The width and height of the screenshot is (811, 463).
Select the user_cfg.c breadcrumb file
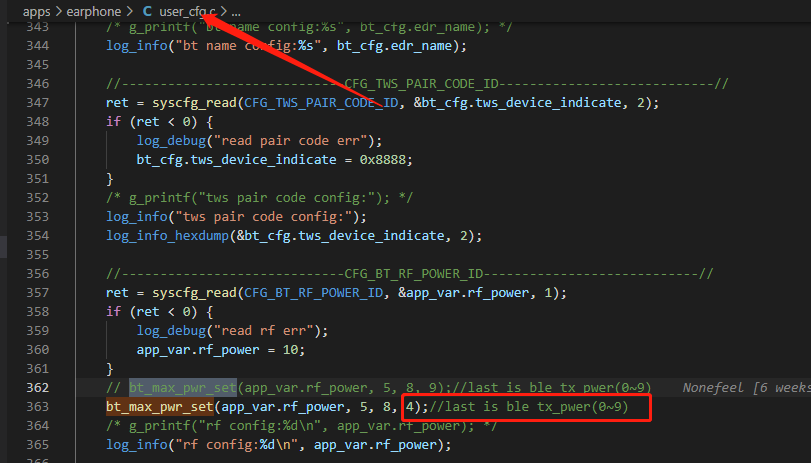point(187,11)
